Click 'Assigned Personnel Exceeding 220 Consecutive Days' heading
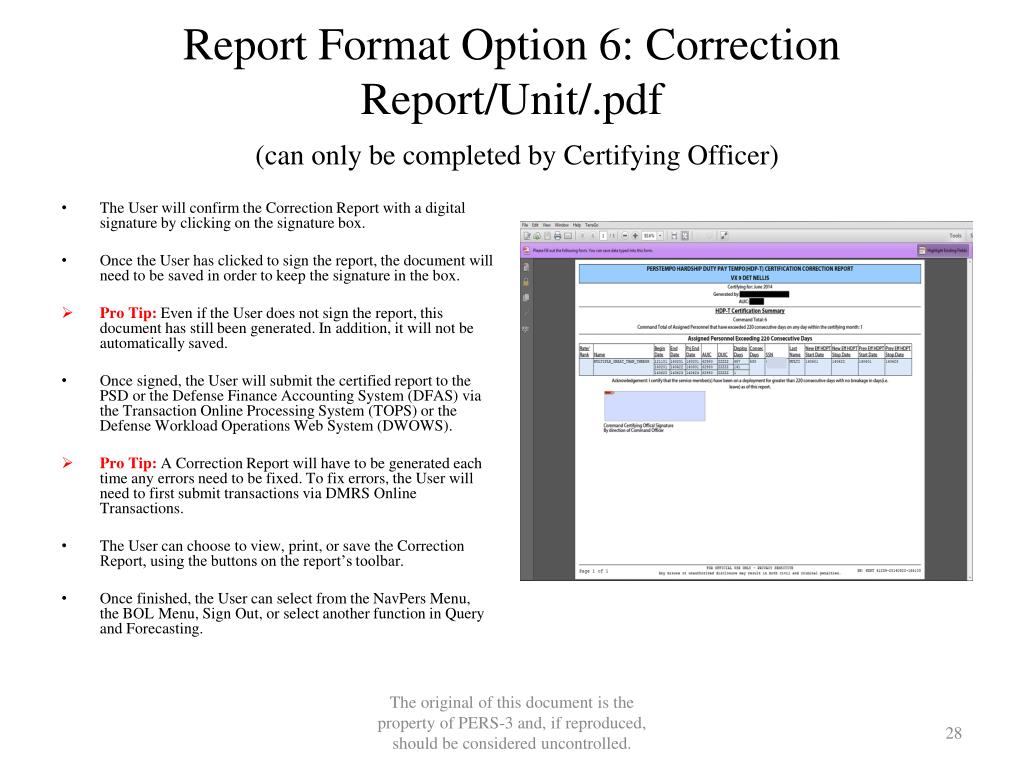 pyautogui.click(x=750, y=339)
